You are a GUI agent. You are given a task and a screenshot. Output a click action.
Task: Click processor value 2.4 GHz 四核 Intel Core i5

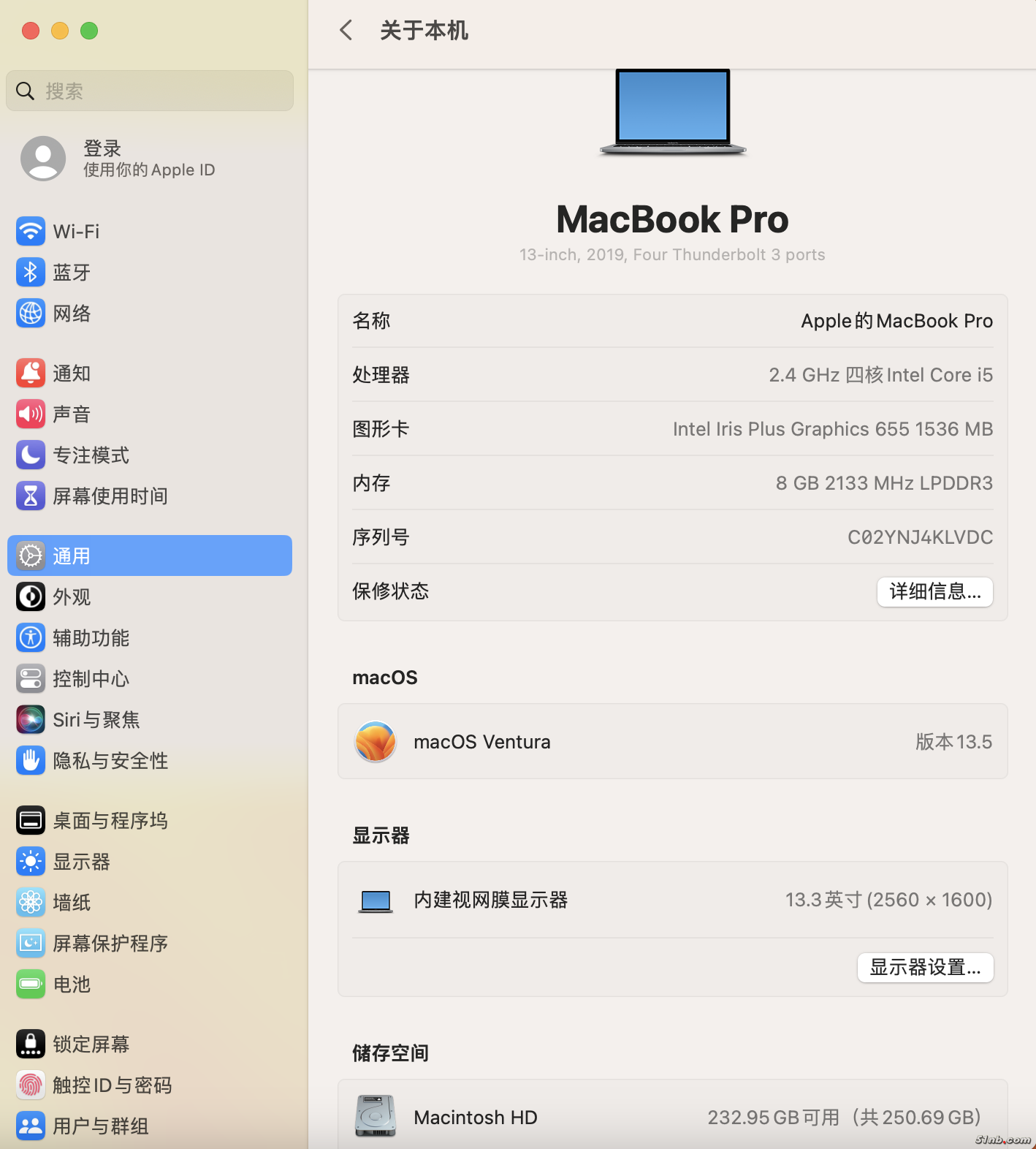(881, 375)
